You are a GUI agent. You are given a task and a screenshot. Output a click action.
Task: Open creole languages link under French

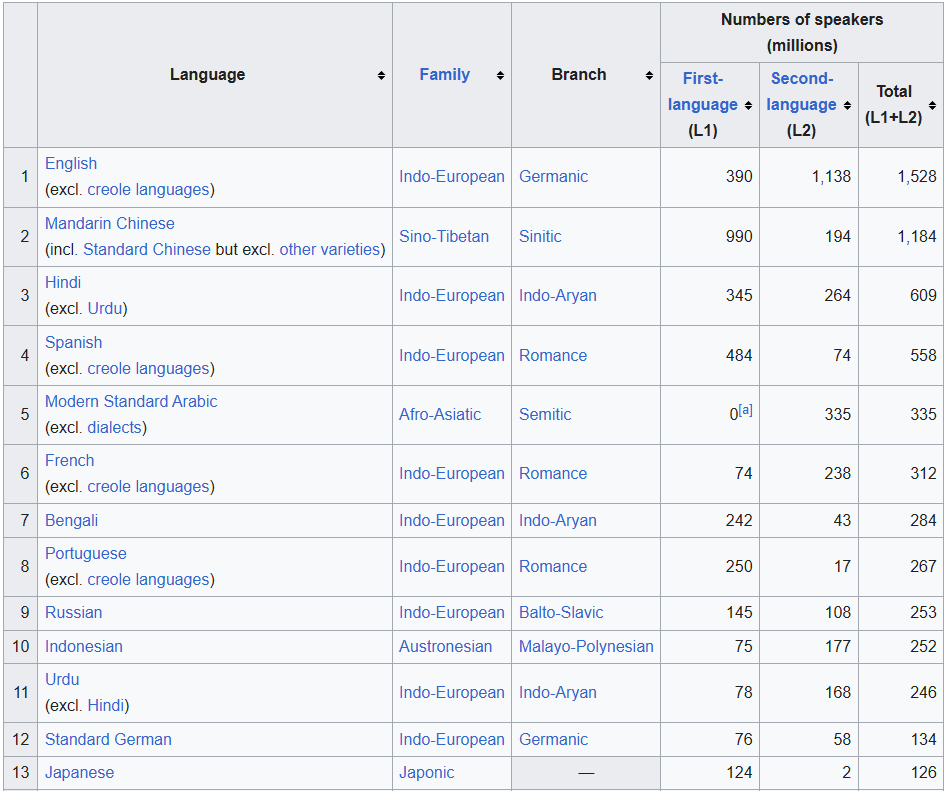(148, 486)
